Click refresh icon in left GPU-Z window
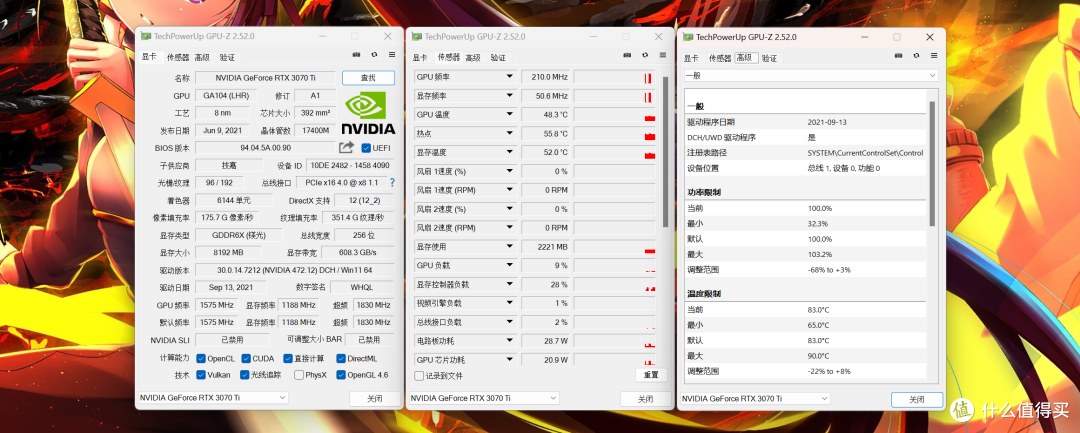 click(374, 54)
